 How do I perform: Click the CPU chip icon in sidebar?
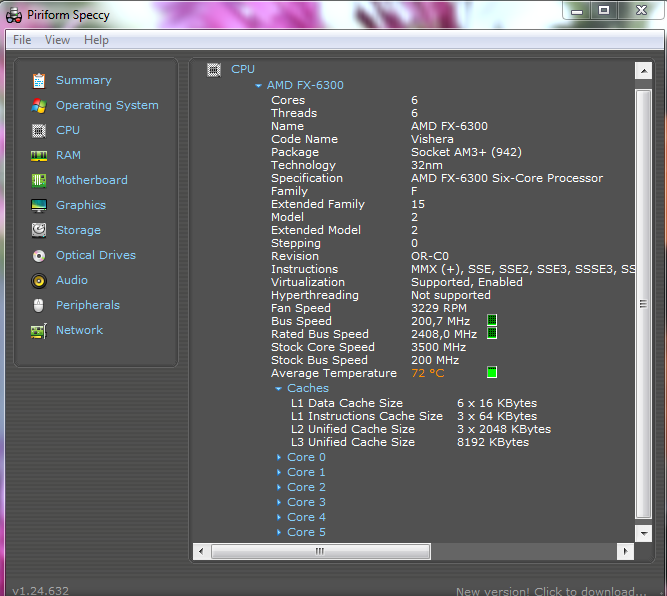[x=39, y=131]
